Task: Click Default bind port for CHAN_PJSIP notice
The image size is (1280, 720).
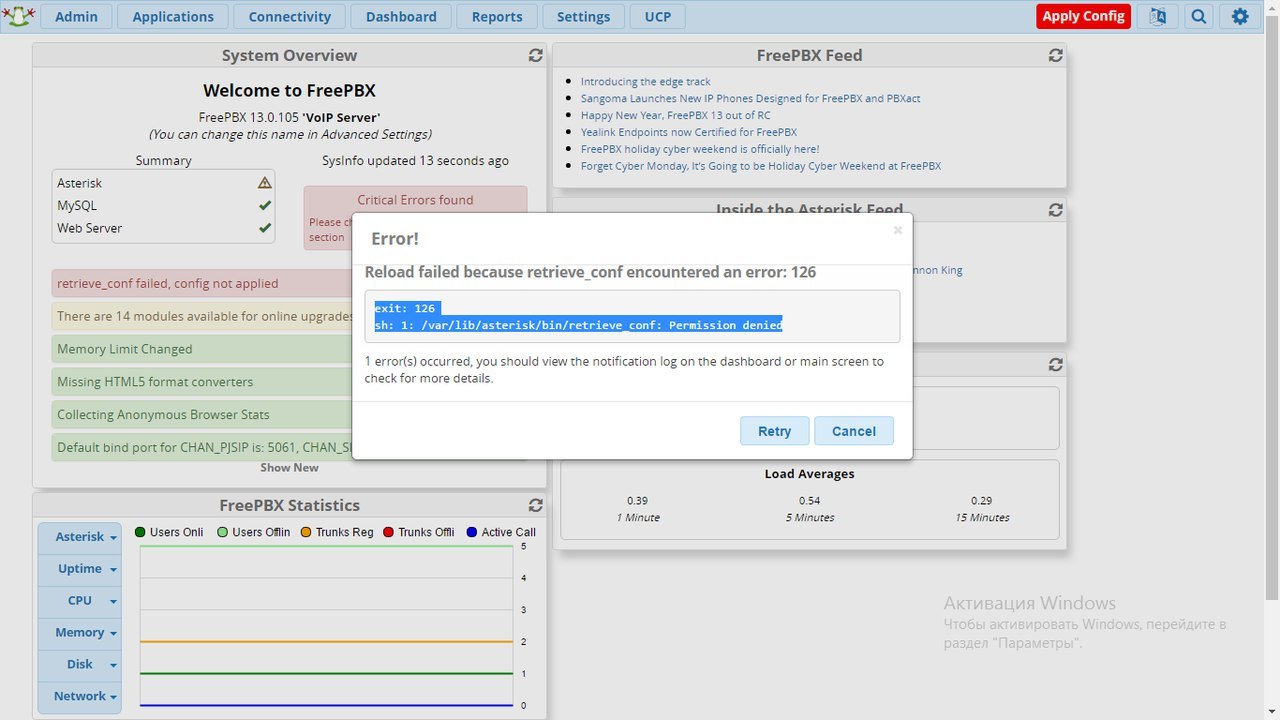Action: [201, 448]
